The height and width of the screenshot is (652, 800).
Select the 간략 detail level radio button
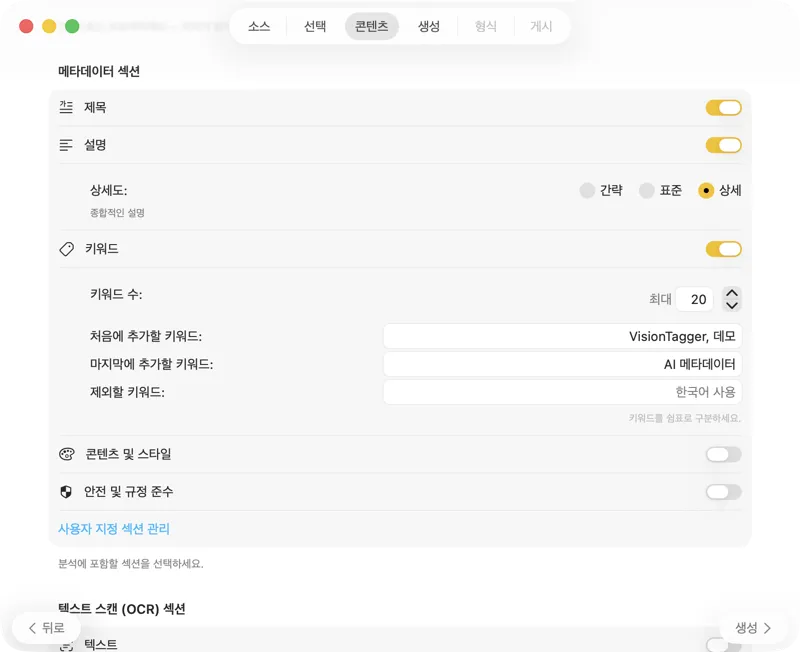coord(588,190)
